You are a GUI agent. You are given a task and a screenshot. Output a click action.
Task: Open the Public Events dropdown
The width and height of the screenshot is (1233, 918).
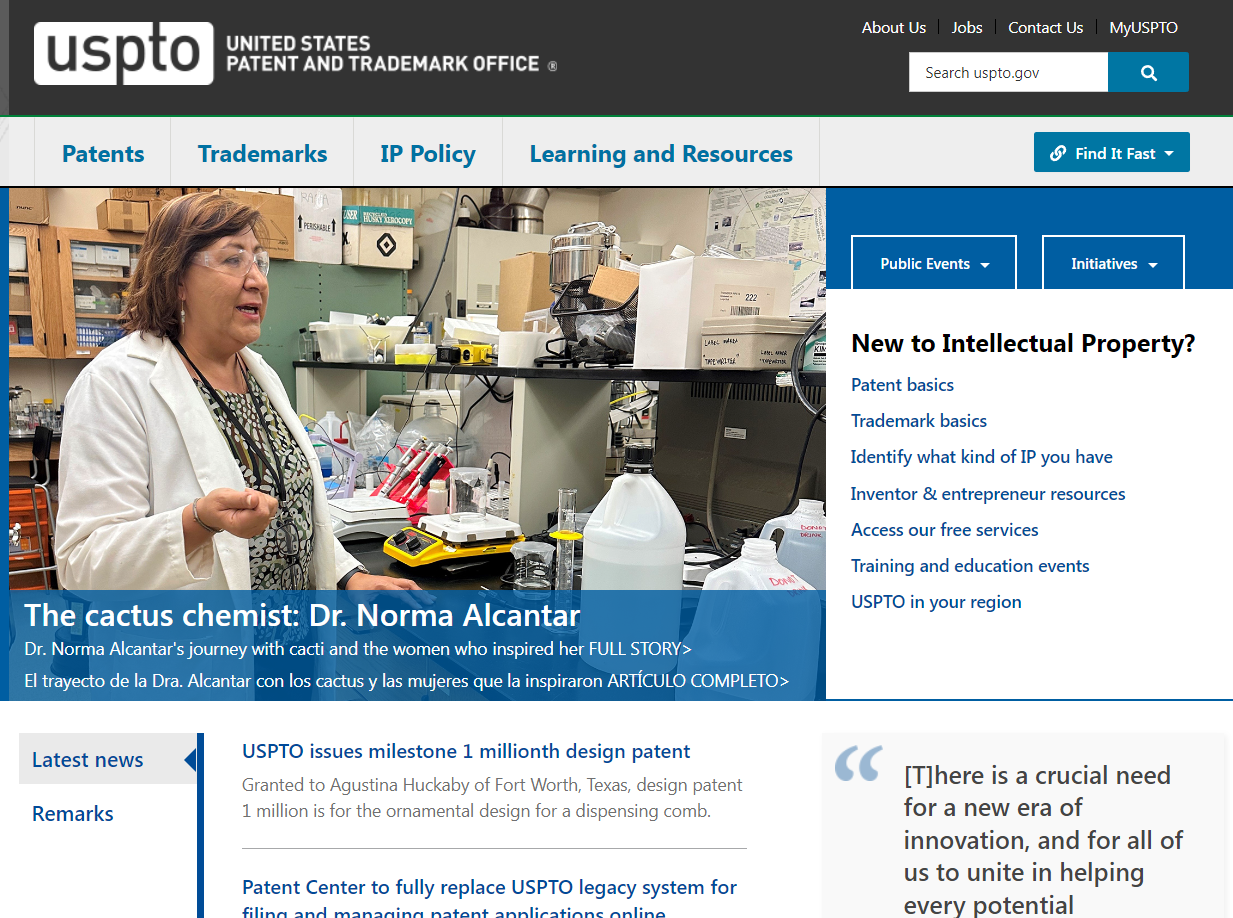(933, 264)
